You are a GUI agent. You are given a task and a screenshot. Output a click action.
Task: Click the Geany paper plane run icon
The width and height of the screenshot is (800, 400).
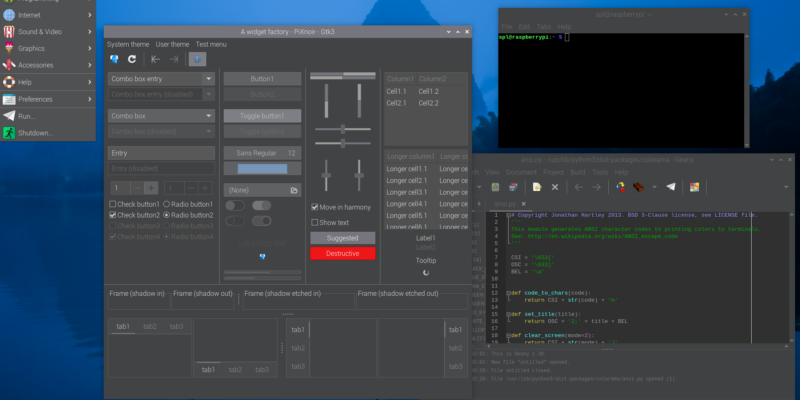click(x=671, y=187)
